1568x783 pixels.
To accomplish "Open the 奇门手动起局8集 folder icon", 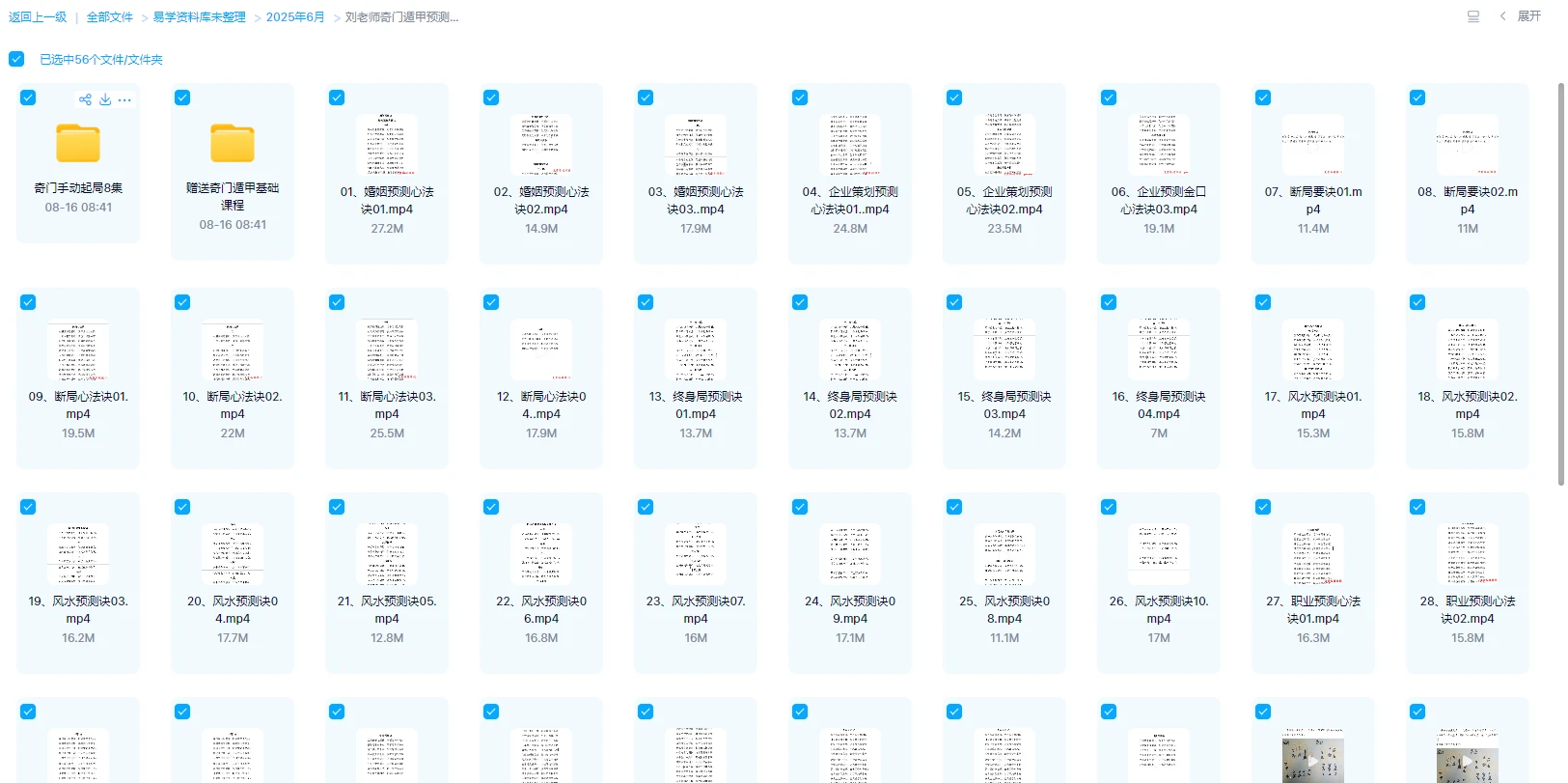I will tap(78, 143).
